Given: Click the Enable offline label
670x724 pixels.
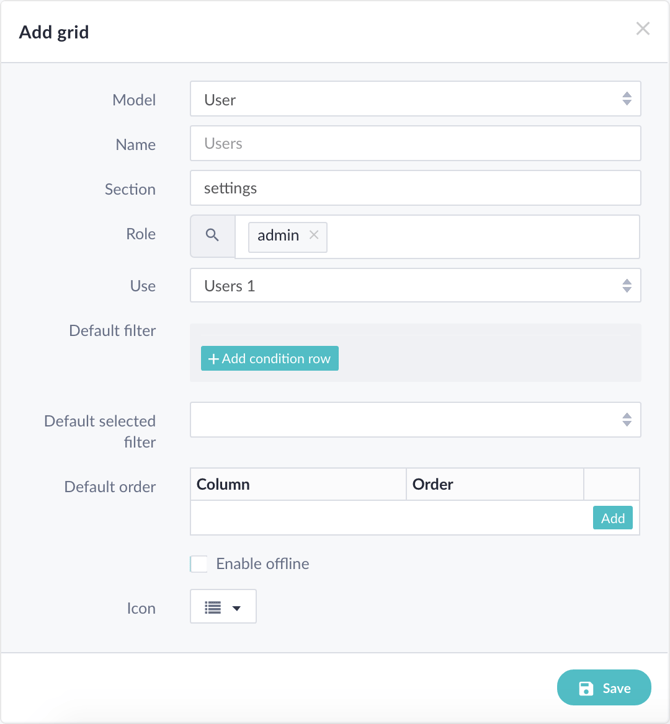Looking at the screenshot, I should [x=263, y=564].
